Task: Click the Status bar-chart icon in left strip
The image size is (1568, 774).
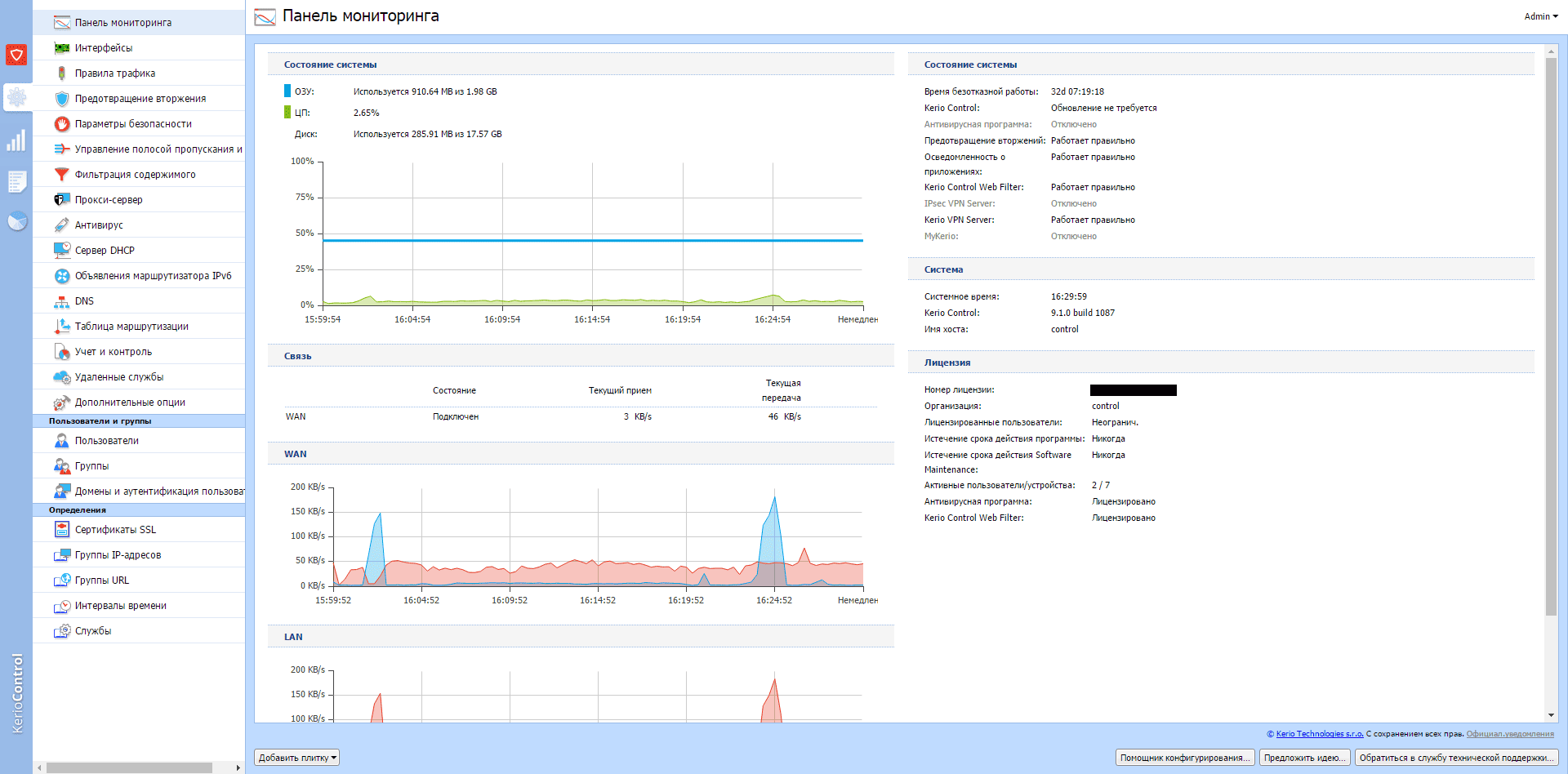Action: point(16,141)
